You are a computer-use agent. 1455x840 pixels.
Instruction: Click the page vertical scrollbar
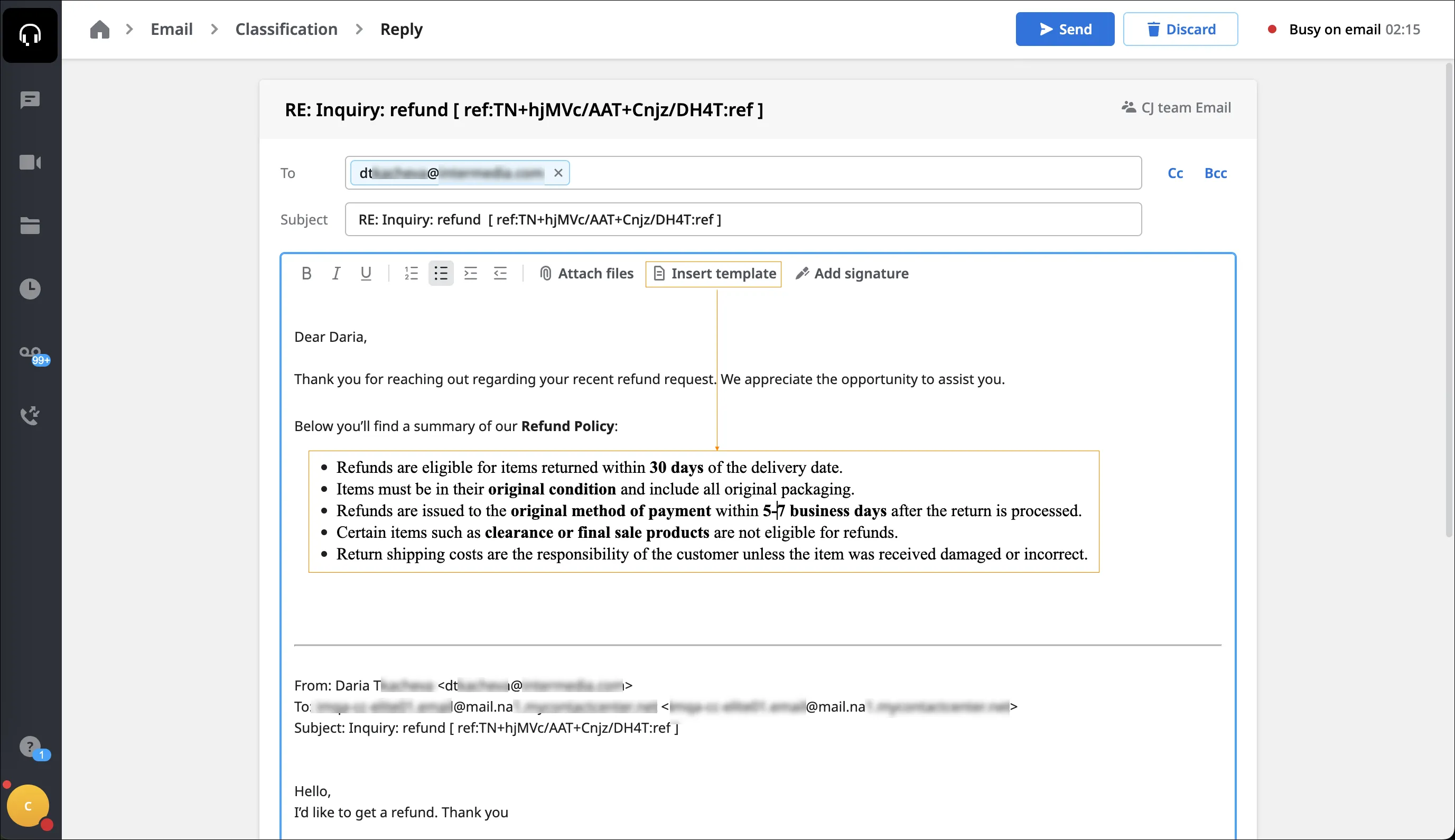point(1449,300)
